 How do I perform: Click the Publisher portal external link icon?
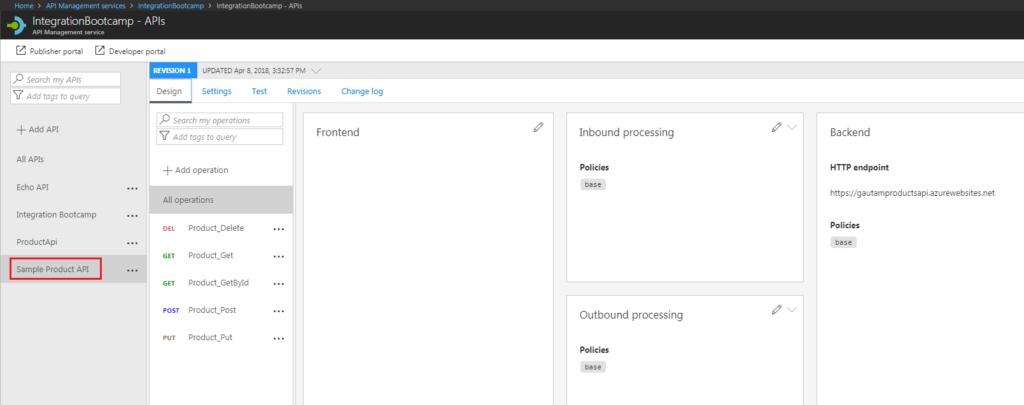coord(21,50)
